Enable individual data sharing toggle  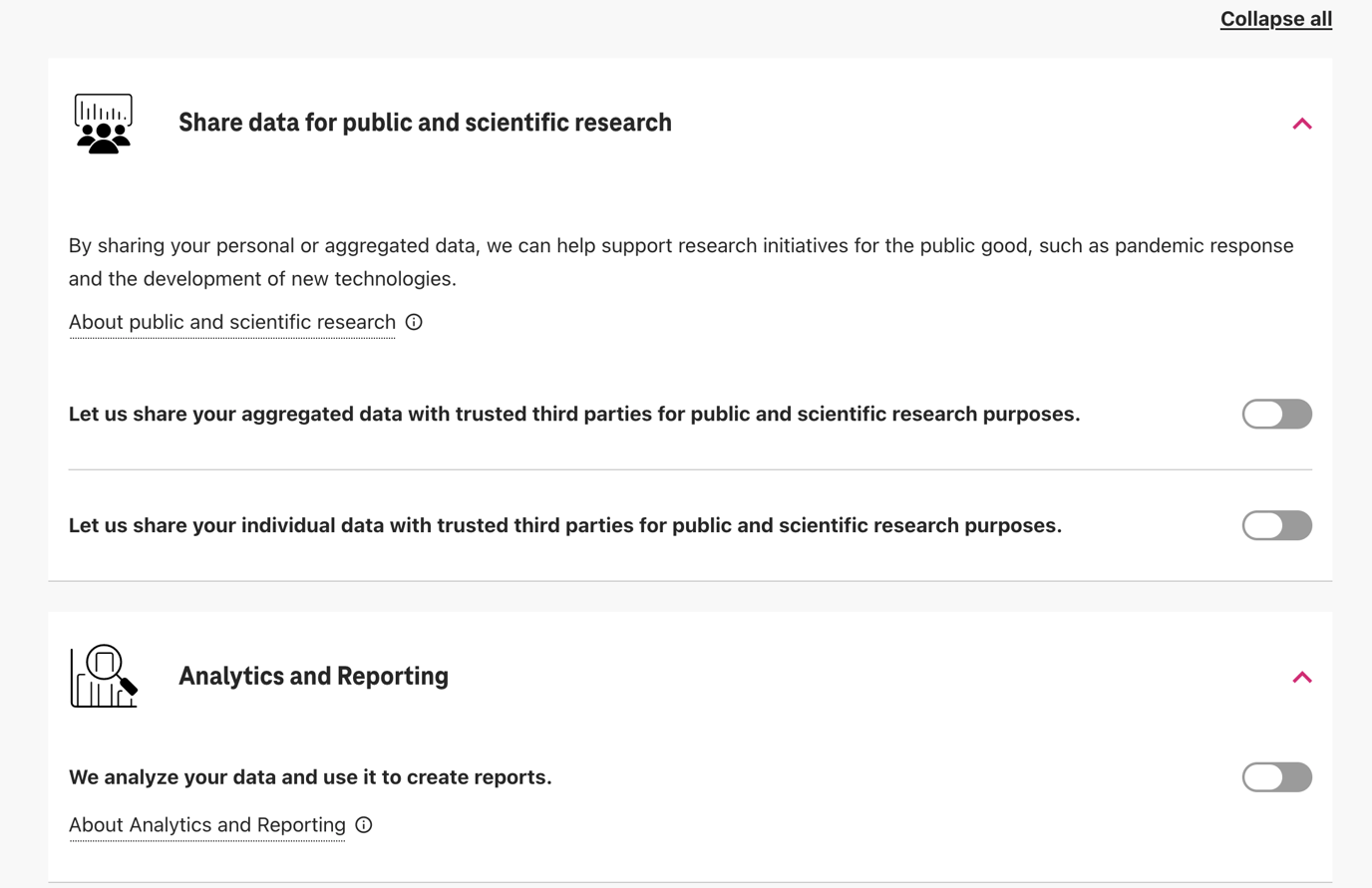coord(1276,525)
